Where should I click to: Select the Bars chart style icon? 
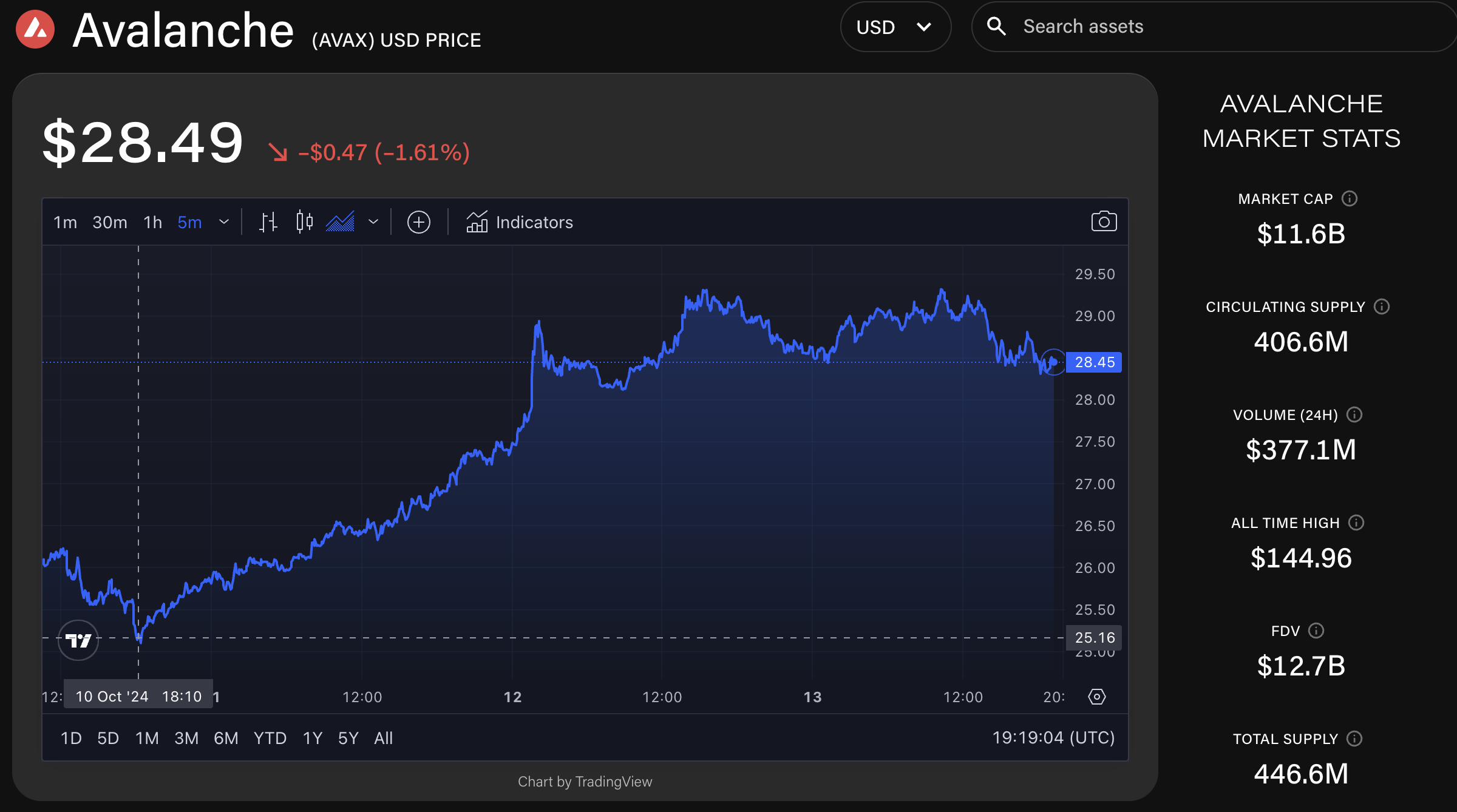(x=268, y=222)
